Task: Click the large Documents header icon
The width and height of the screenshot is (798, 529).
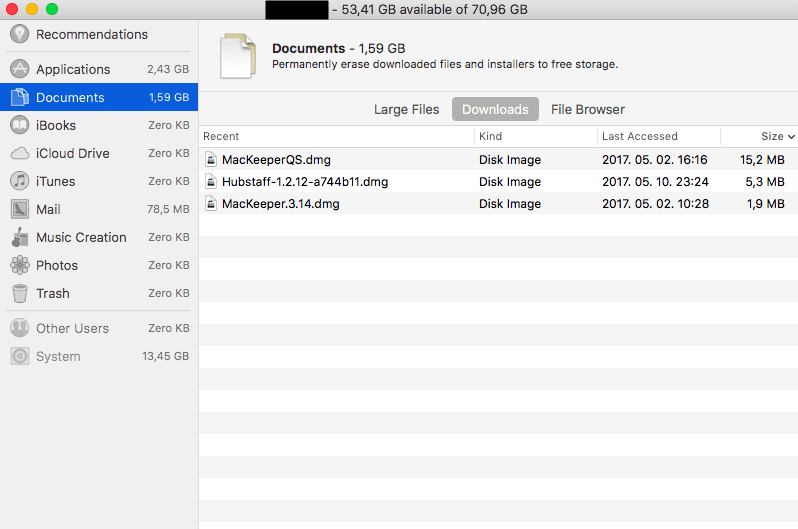Action: click(238, 56)
